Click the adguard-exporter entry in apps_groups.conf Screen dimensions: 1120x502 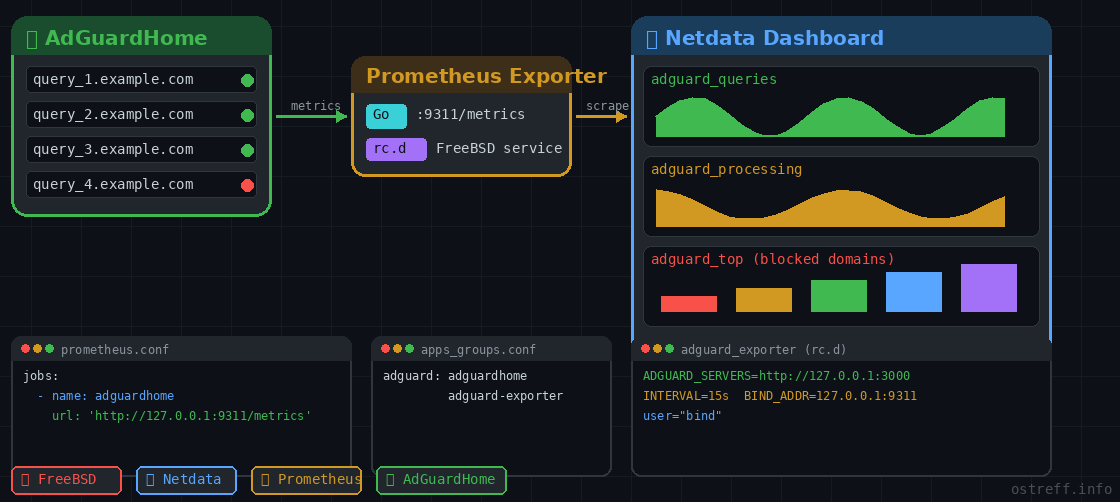[x=506, y=396]
